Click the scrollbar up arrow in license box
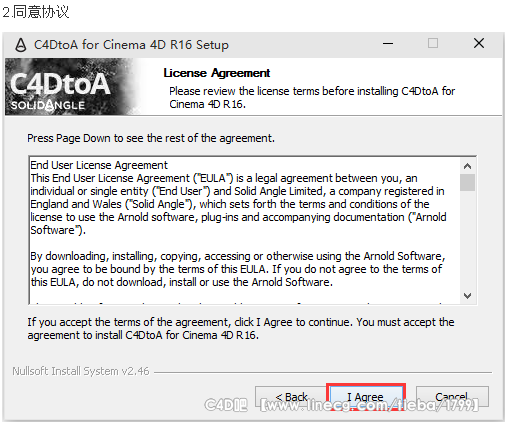505x422 pixels. pyautogui.click(x=467, y=166)
